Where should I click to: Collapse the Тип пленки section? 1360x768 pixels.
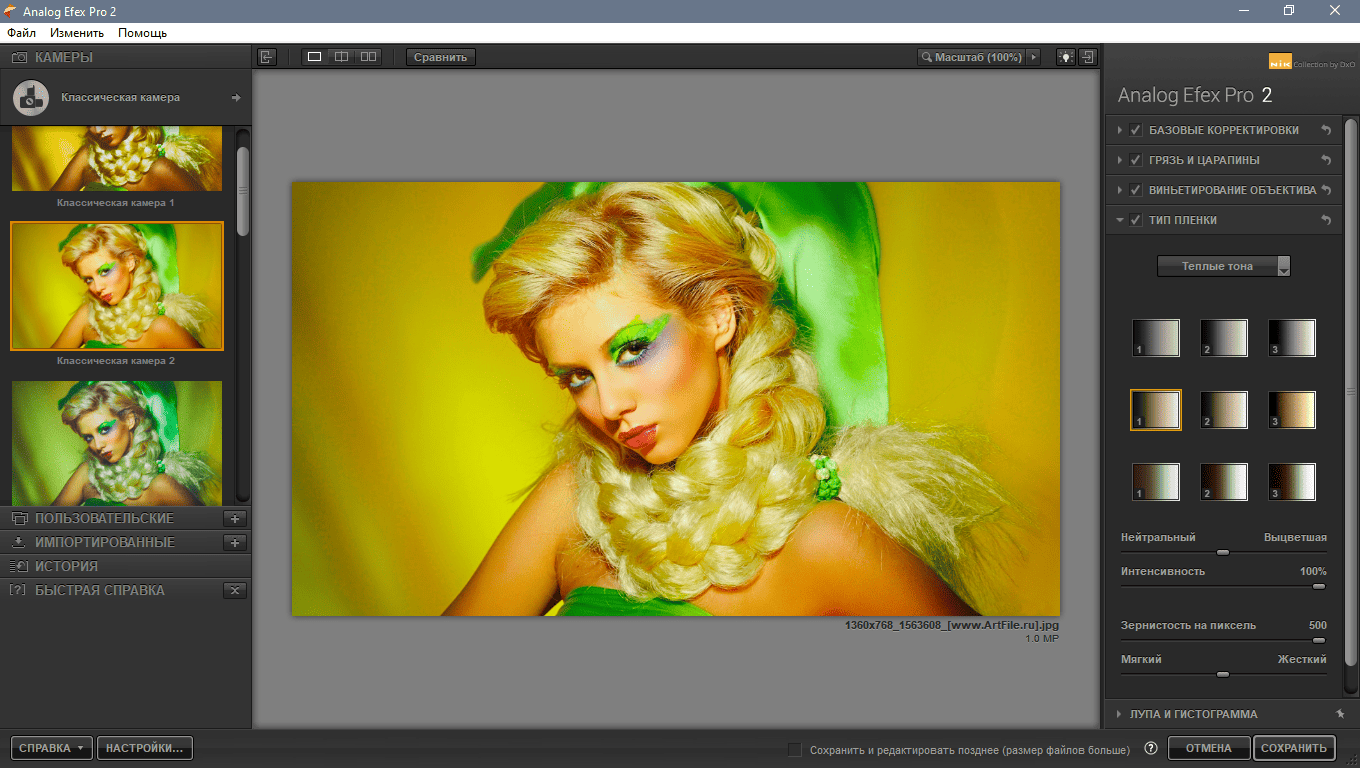tap(1118, 220)
